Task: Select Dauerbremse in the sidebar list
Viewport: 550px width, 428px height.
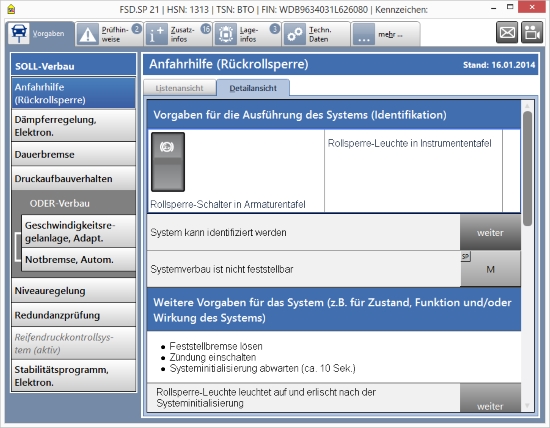Action: (x=73, y=154)
